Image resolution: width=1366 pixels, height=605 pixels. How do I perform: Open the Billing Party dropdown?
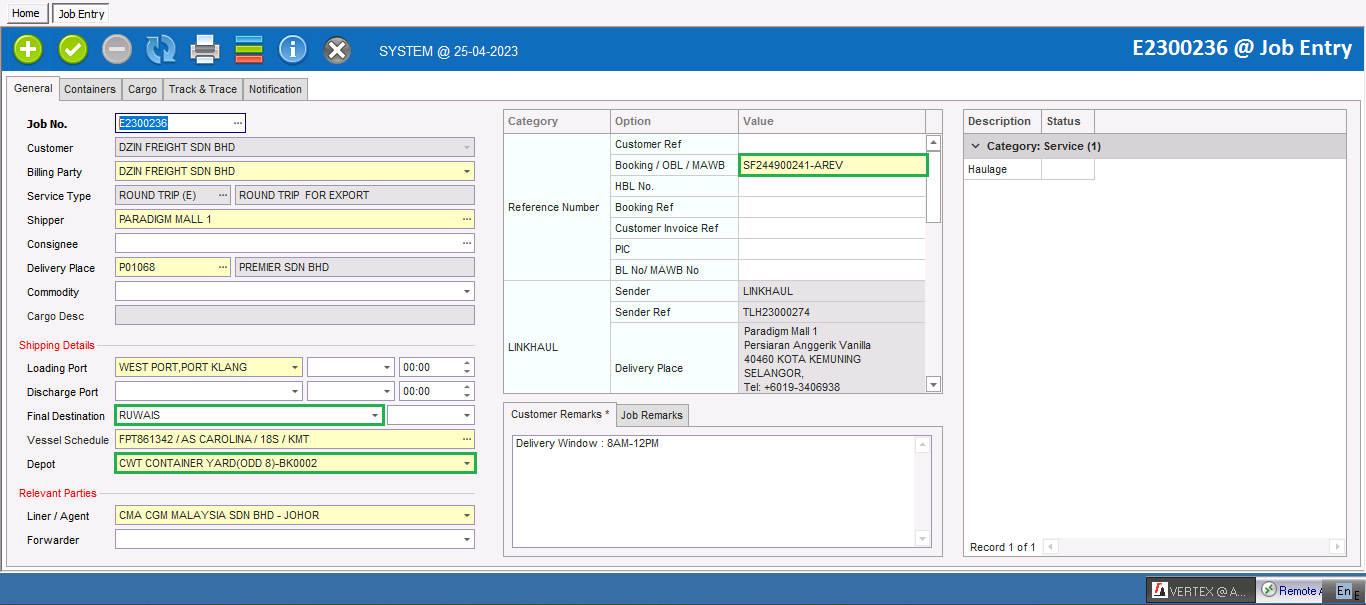pyautogui.click(x=466, y=171)
